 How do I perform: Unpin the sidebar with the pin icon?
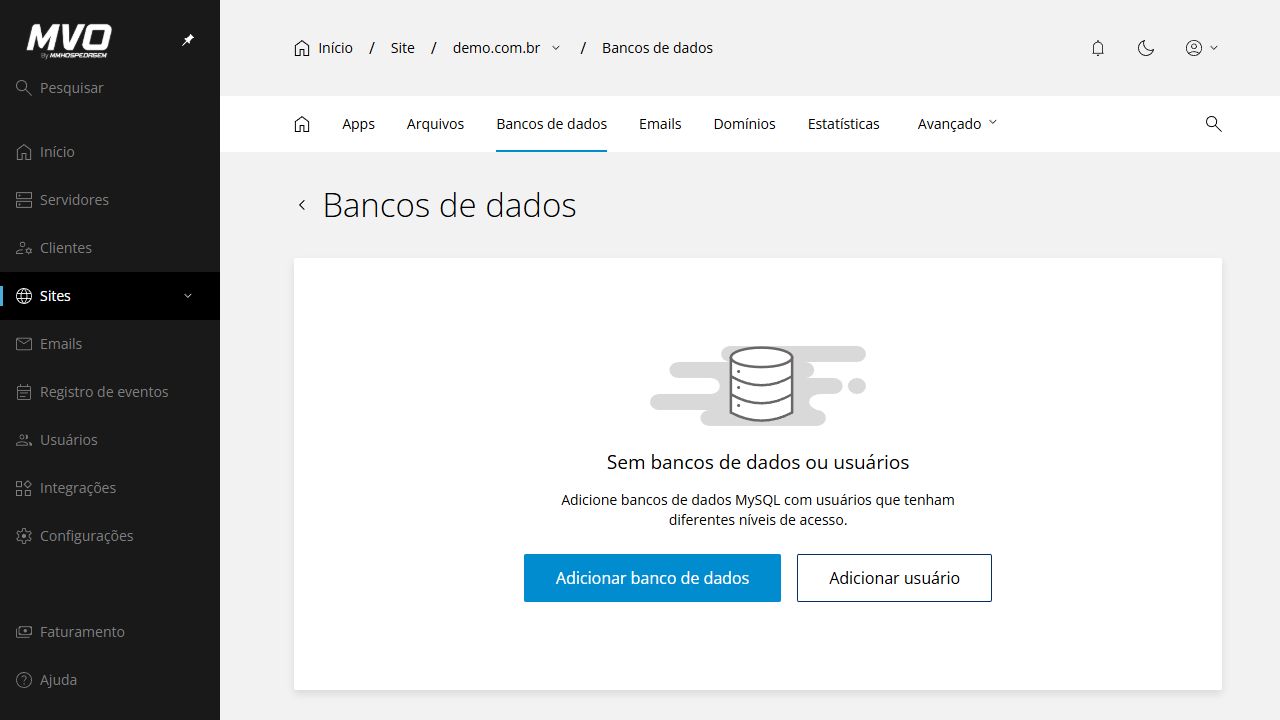(188, 40)
